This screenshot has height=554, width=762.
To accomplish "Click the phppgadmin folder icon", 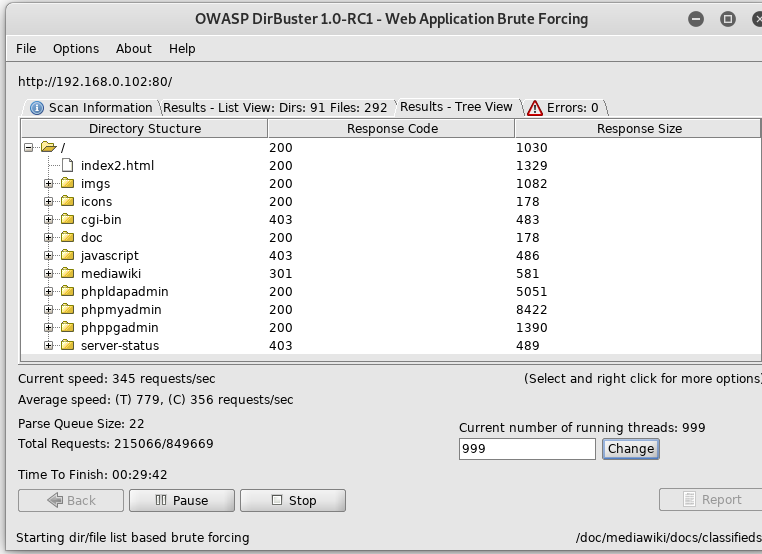I will [68, 327].
